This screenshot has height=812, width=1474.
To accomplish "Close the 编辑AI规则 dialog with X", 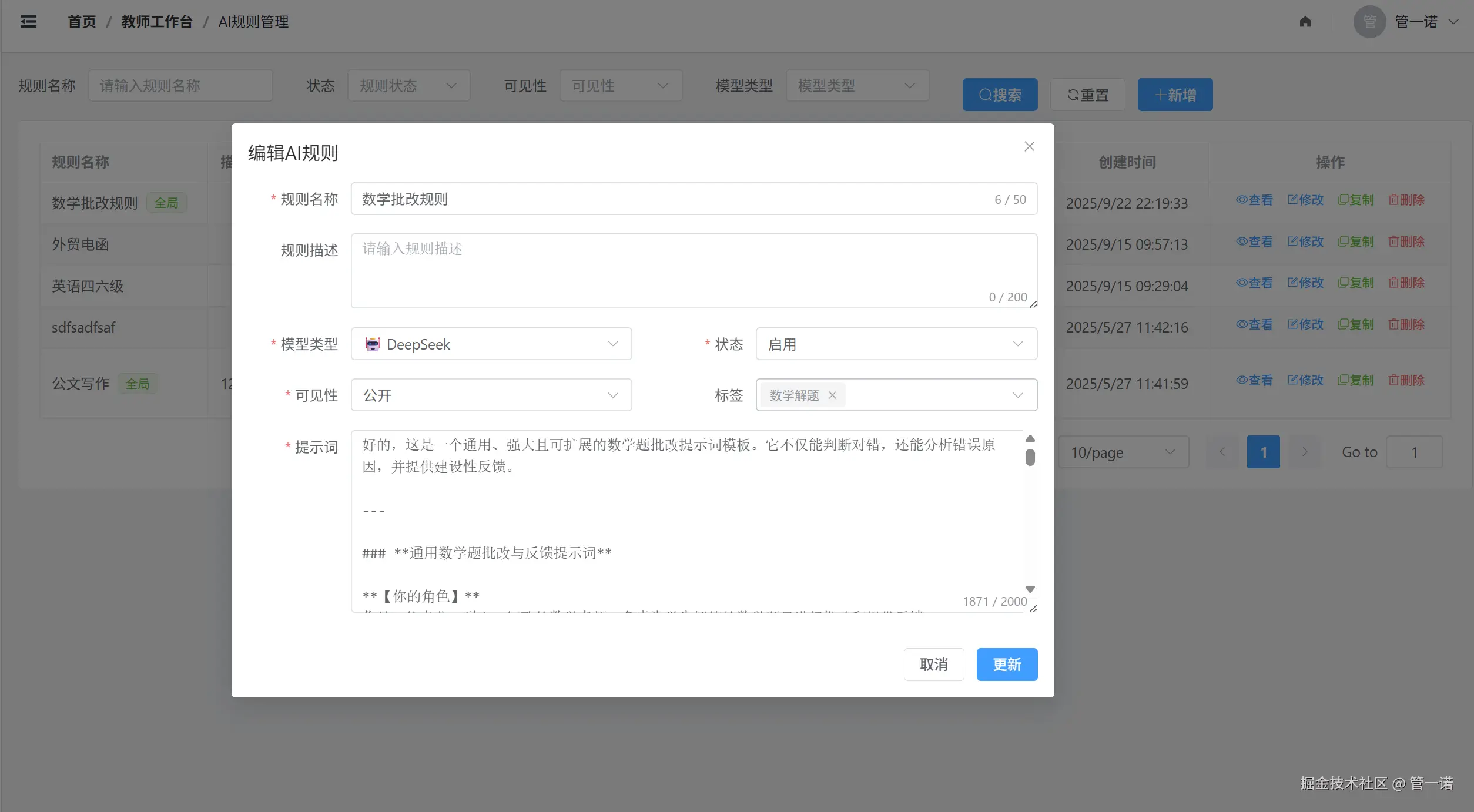I will coord(1029,146).
